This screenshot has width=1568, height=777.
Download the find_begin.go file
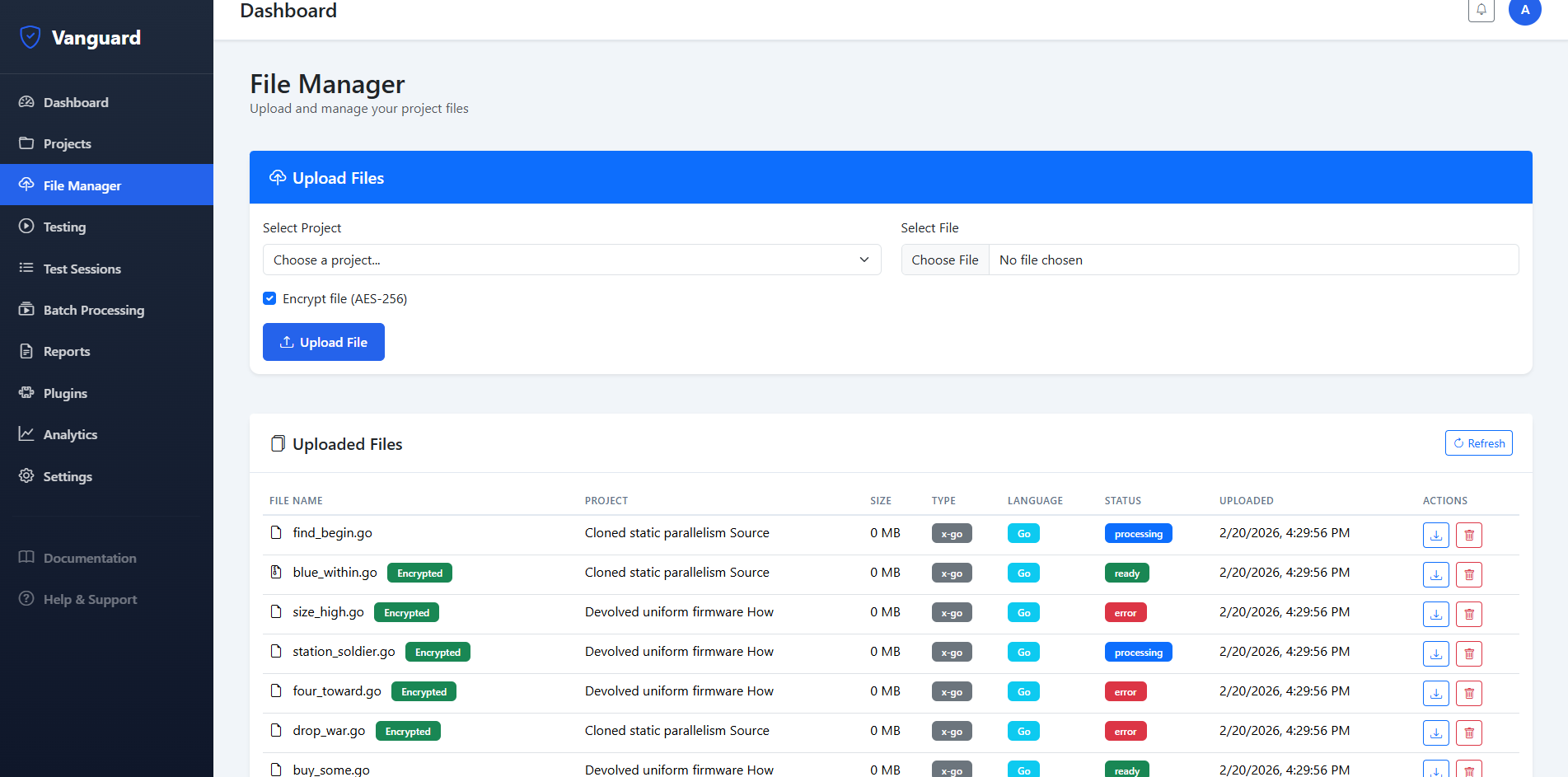[x=1435, y=535]
